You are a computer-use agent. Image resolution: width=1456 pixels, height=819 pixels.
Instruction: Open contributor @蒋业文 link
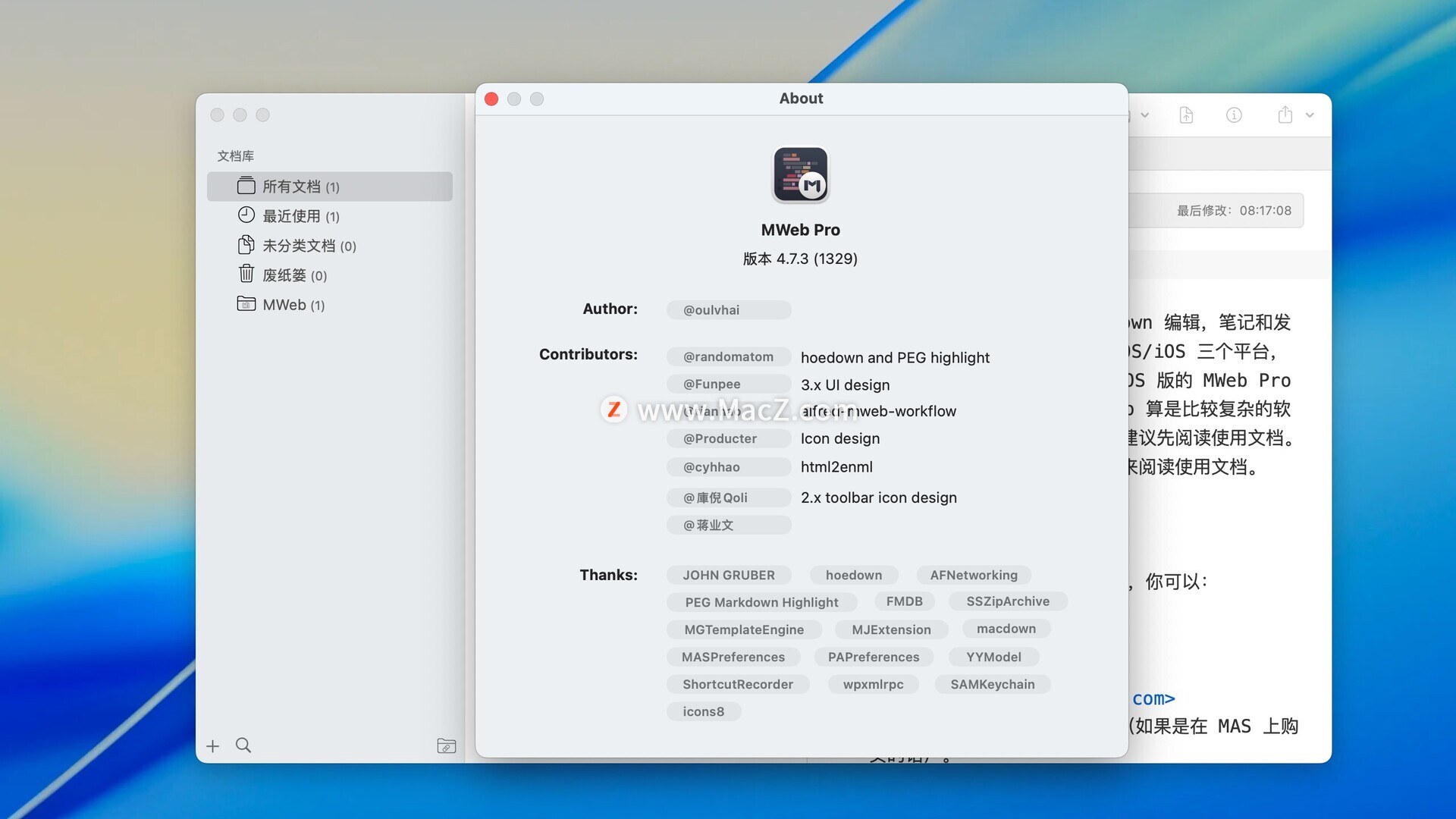click(x=729, y=525)
